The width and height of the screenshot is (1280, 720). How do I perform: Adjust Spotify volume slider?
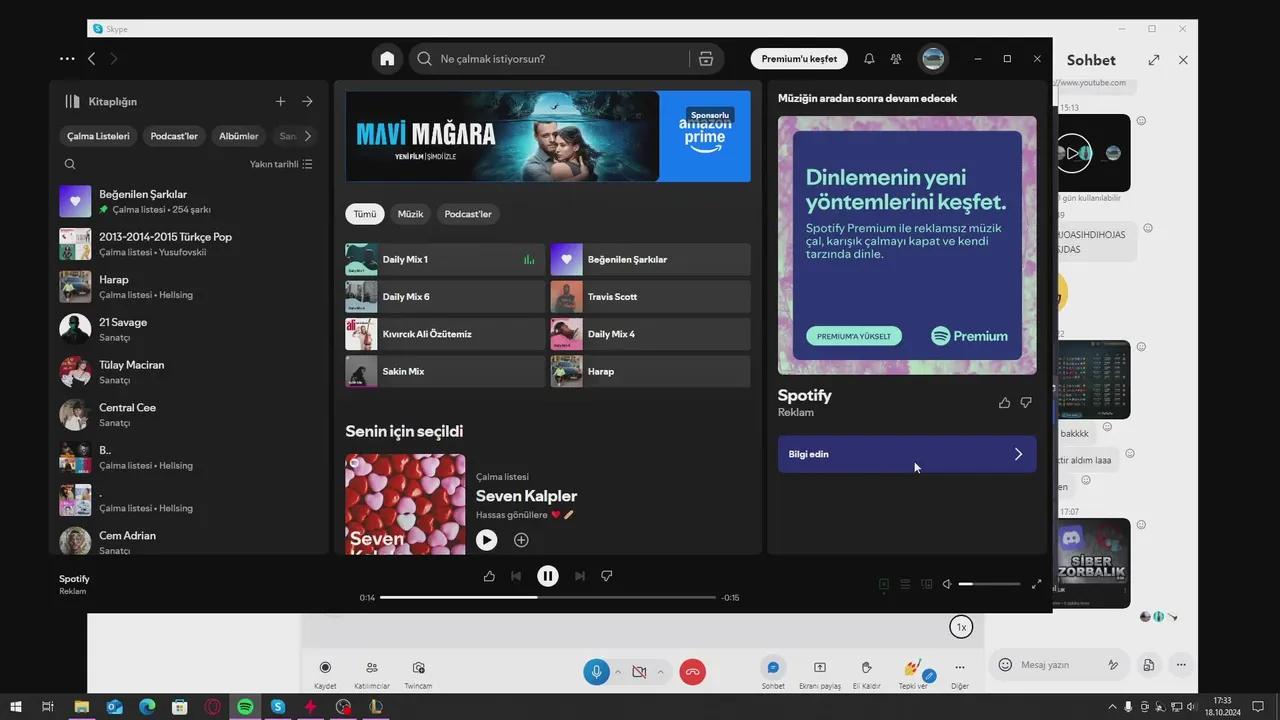989,584
